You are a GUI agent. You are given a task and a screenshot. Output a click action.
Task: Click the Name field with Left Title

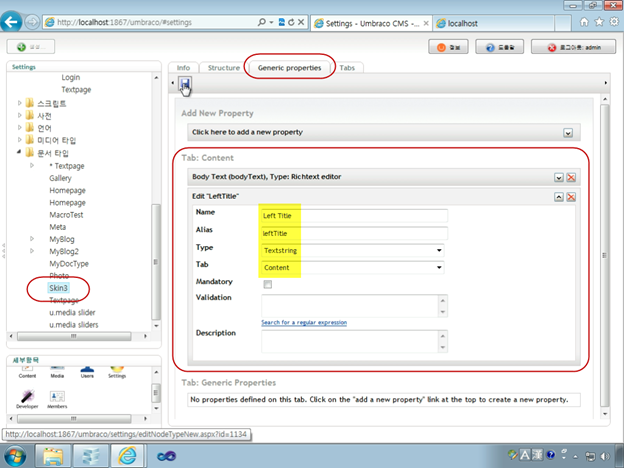click(x=354, y=216)
